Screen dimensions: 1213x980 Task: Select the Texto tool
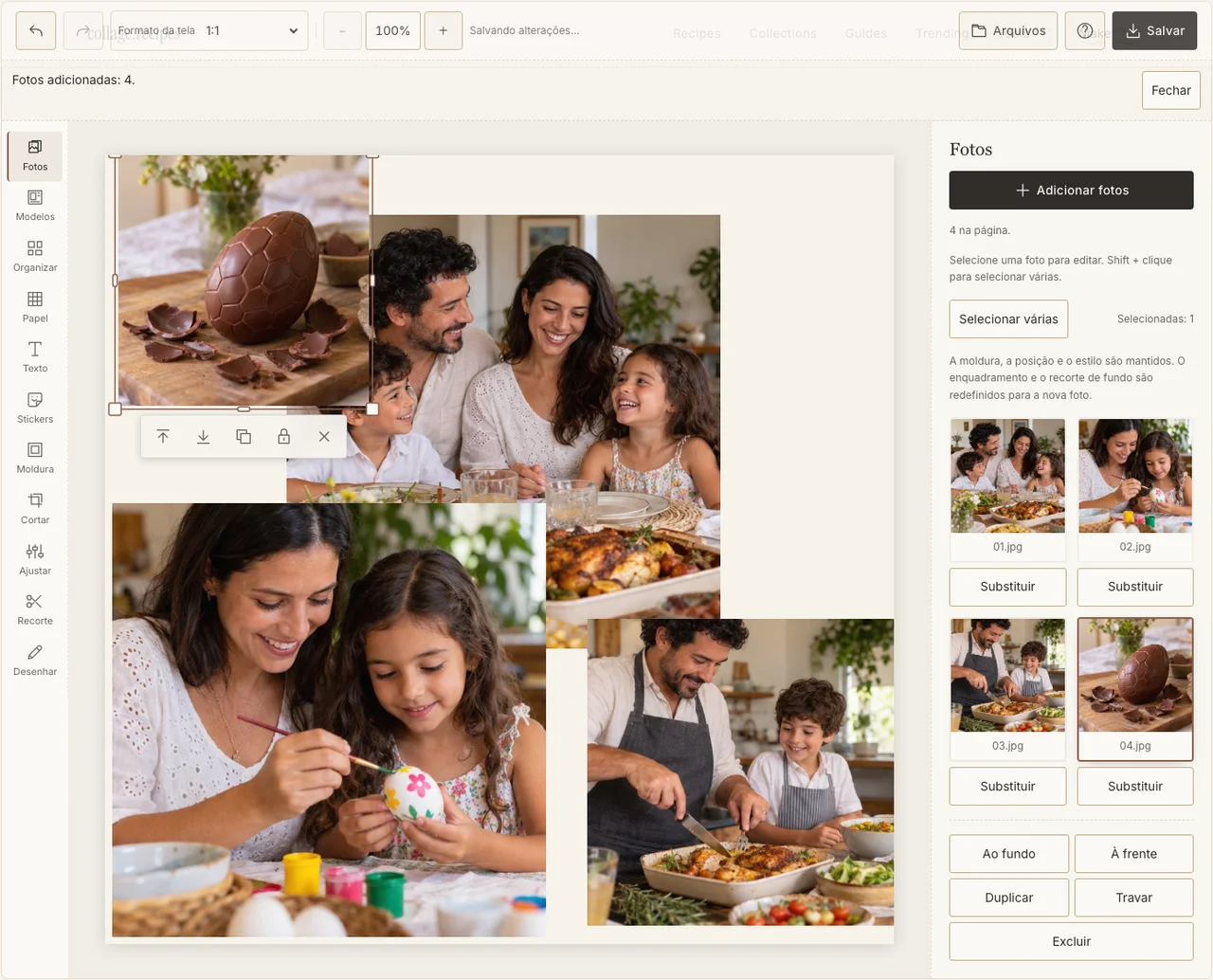point(35,357)
